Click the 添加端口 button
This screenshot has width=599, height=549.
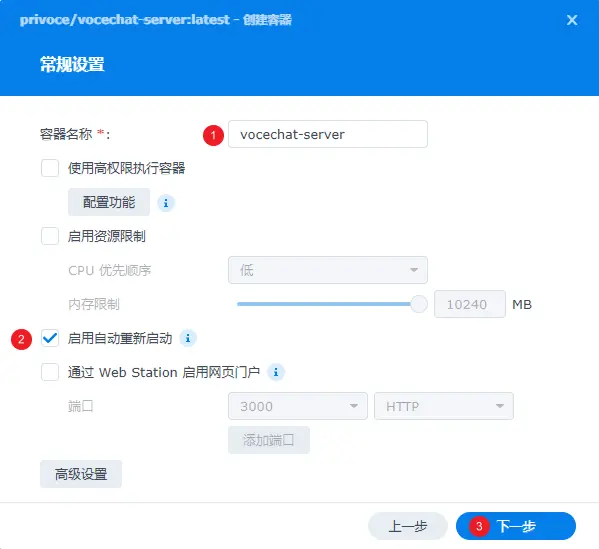[x=269, y=440]
